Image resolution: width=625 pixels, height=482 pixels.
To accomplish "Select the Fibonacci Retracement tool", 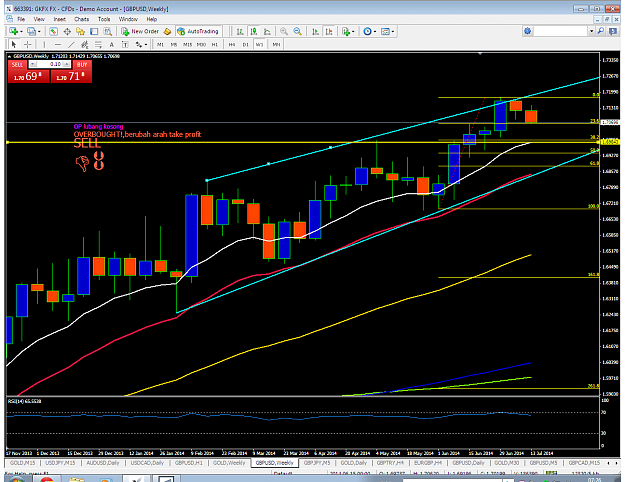I will 98,45.
